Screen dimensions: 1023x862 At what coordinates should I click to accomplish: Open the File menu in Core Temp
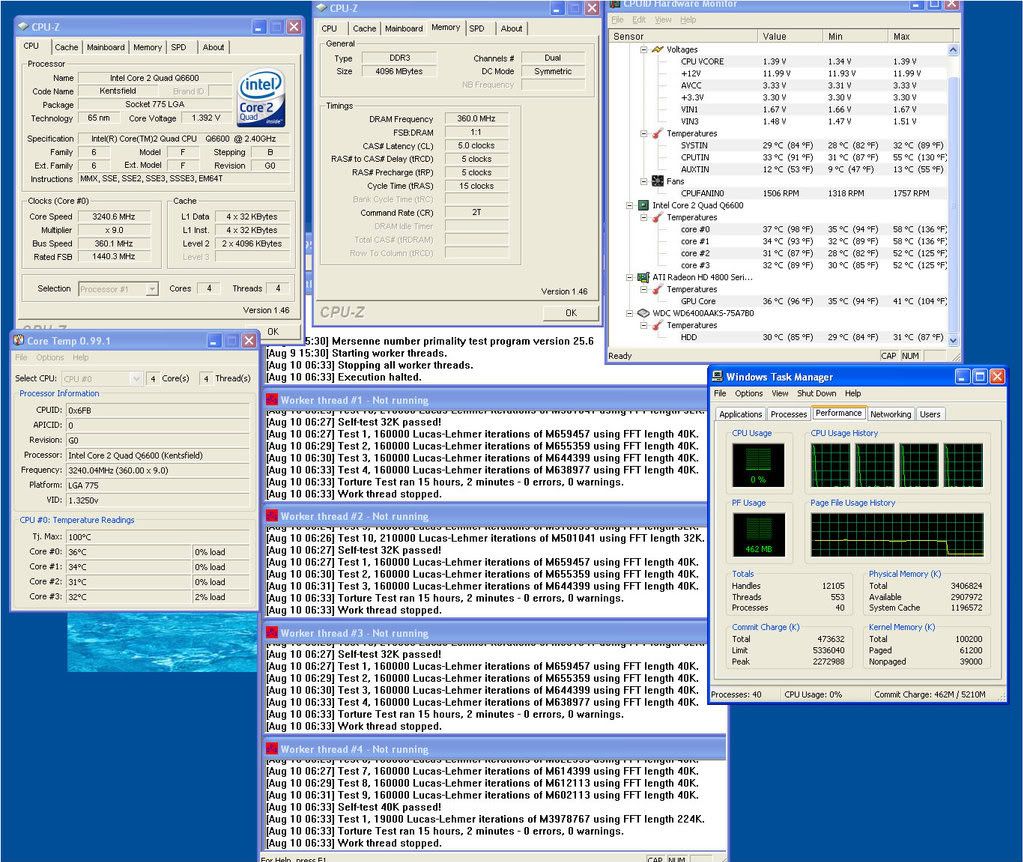pyautogui.click(x=21, y=358)
